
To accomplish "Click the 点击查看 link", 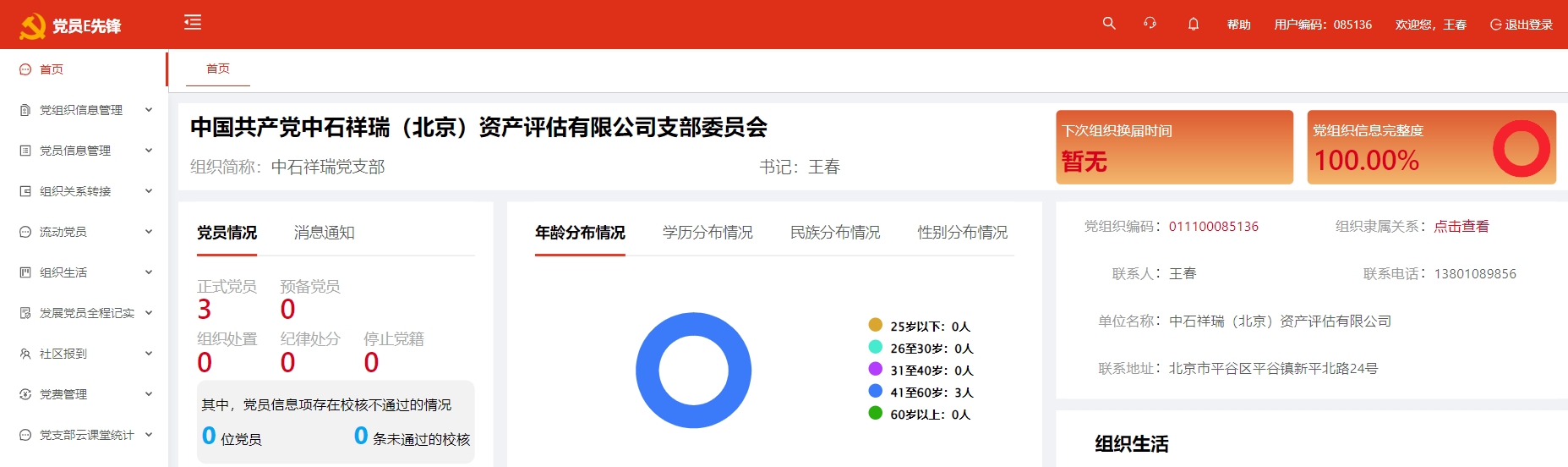I will (1461, 227).
